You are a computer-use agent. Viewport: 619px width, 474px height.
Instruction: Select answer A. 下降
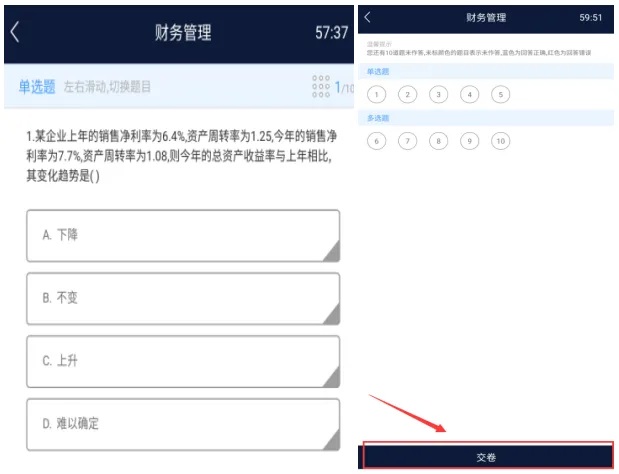point(183,236)
